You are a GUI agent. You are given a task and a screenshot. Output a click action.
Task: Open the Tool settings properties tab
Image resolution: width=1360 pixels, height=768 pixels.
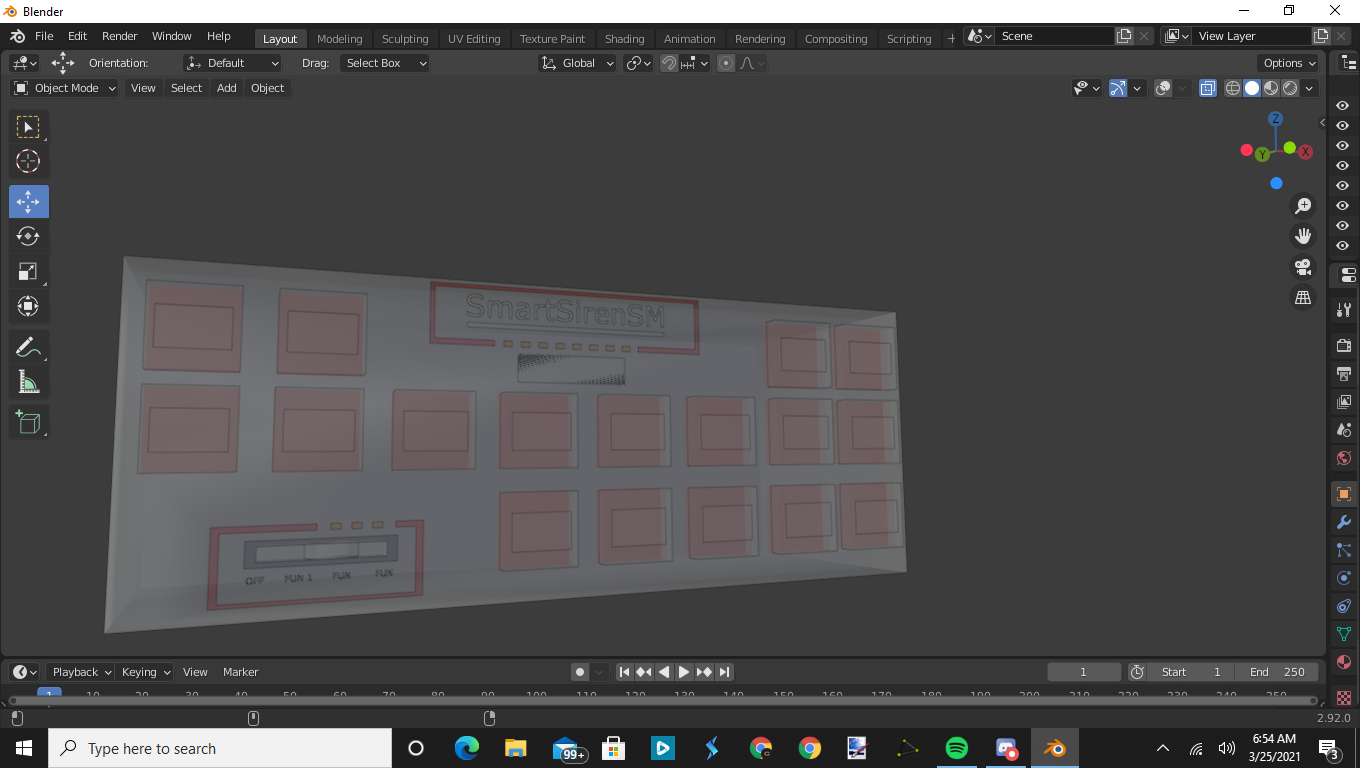tap(1344, 310)
